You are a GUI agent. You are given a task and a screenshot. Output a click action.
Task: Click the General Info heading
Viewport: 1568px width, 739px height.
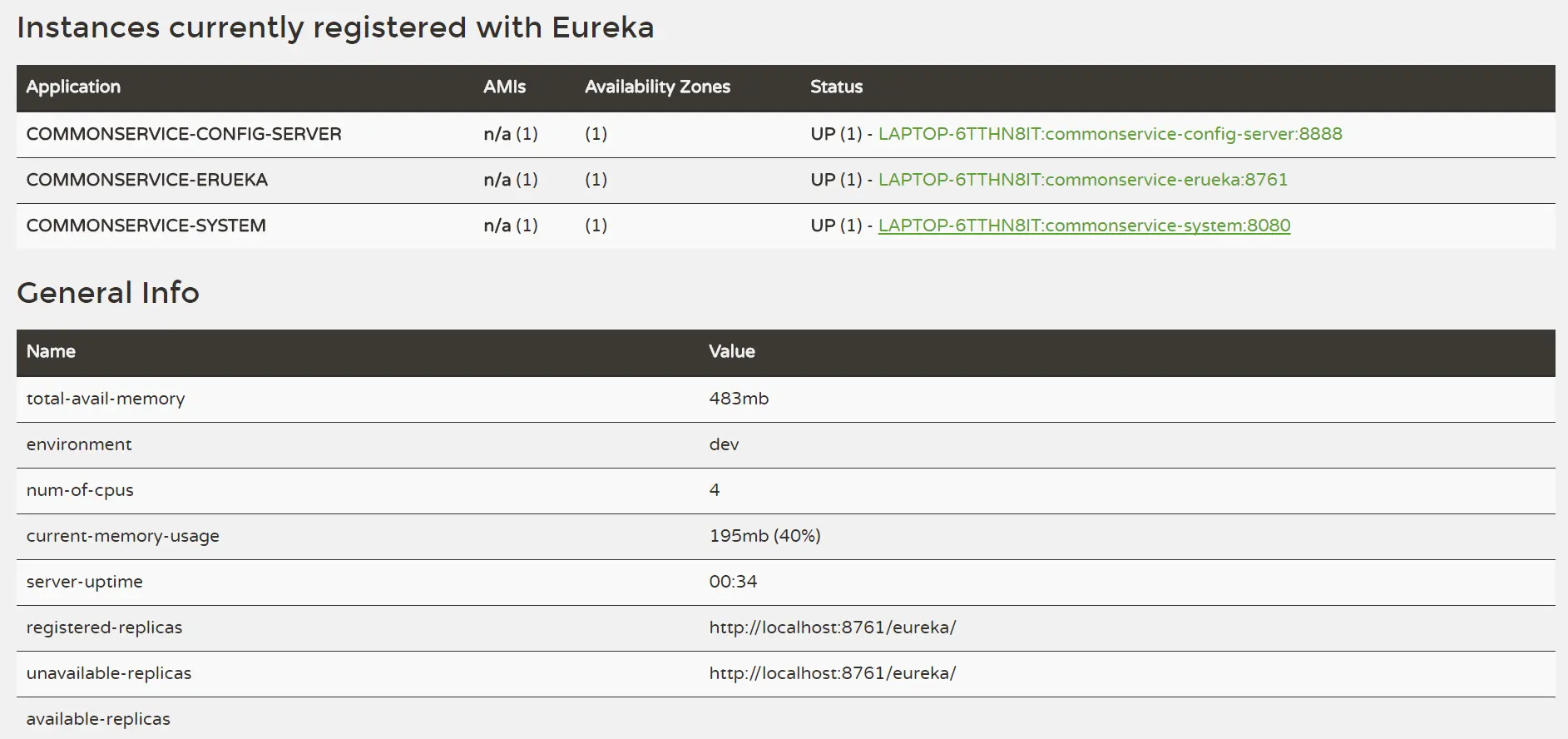pyautogui.click(x=108, y=293)
